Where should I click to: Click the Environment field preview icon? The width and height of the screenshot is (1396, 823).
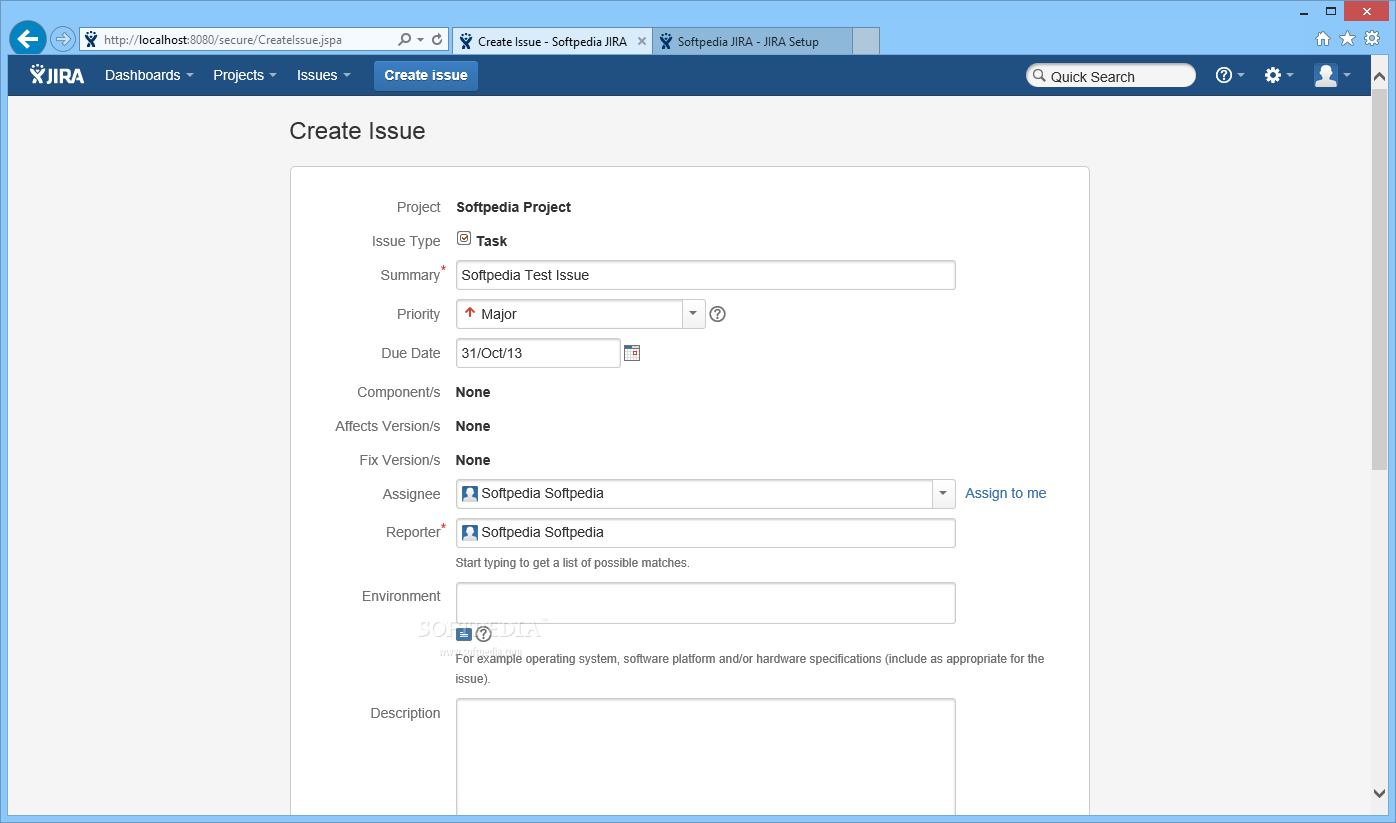tap(464, 634)
